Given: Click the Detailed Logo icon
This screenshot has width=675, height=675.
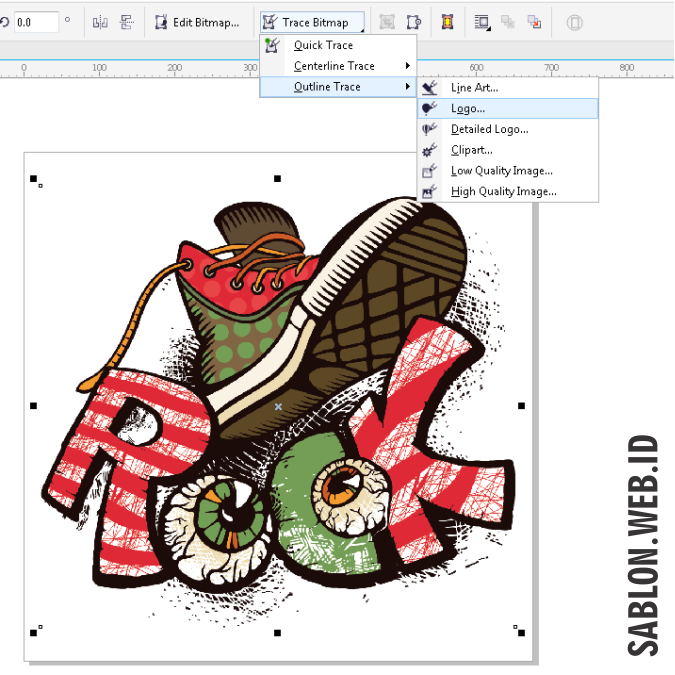Looking at the screenshot, I should tap(430, 129).
